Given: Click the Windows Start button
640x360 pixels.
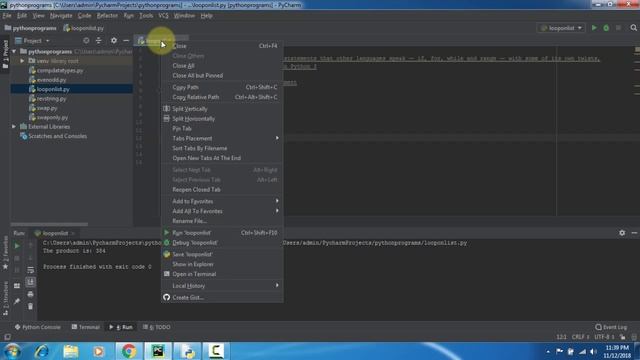Looking at the screenshot, I should point(12,351).
